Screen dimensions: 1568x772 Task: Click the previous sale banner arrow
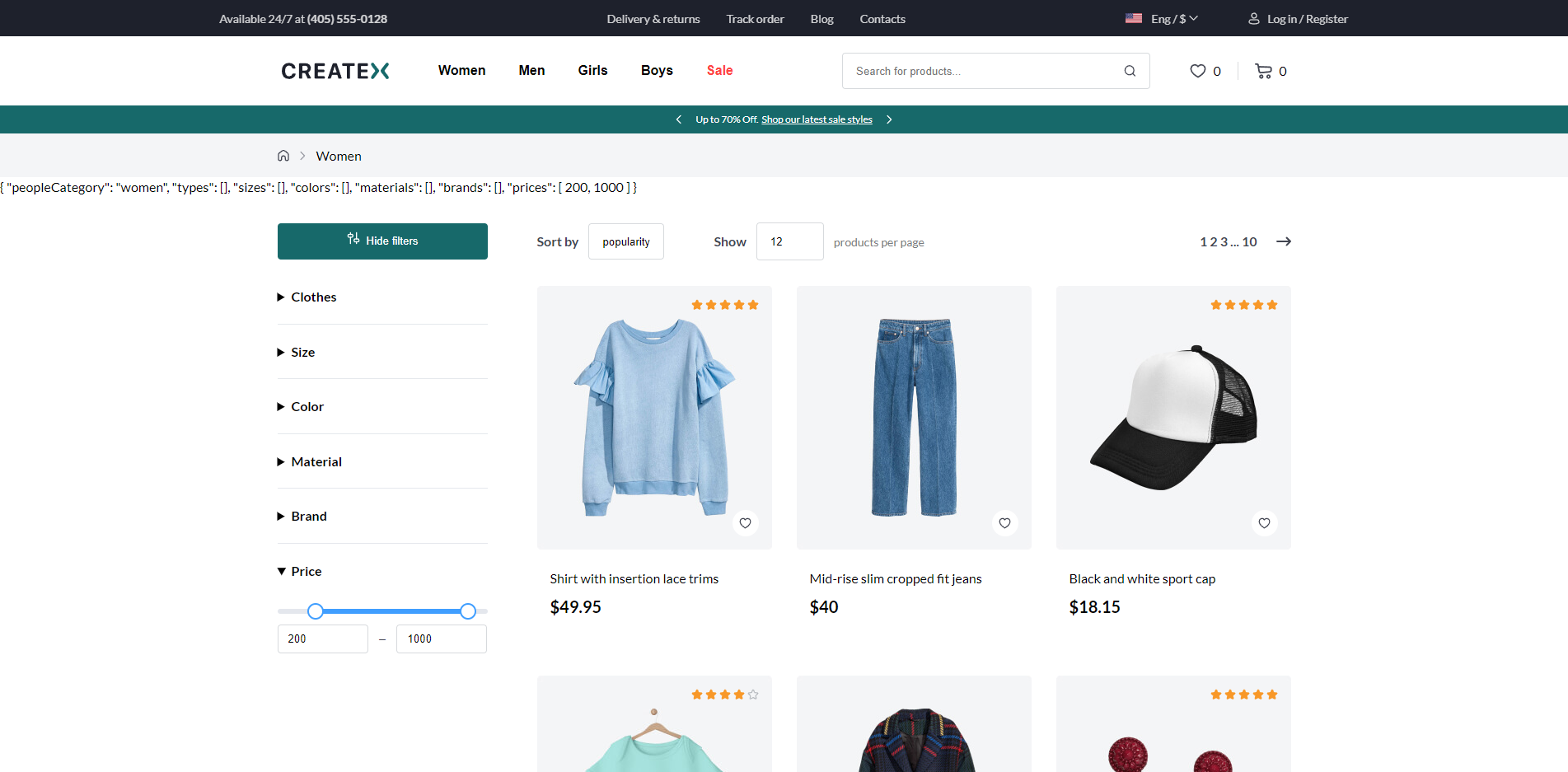click(x=678, y=119)
